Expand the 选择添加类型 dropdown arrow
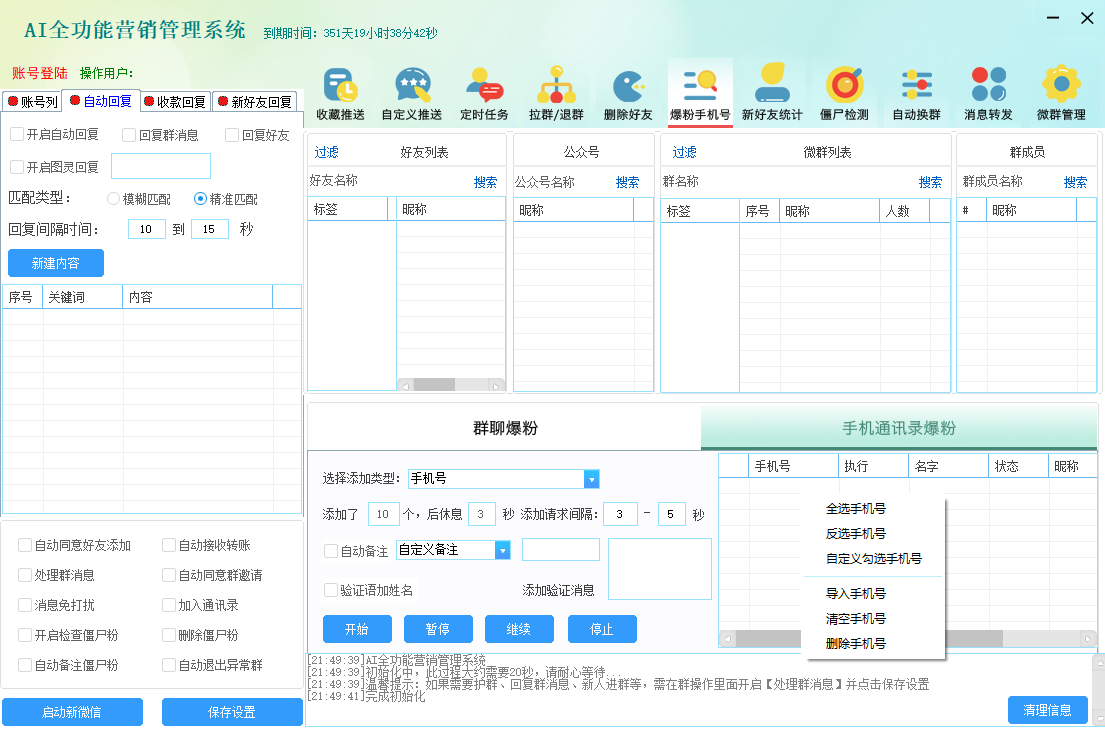 [591, 479]
